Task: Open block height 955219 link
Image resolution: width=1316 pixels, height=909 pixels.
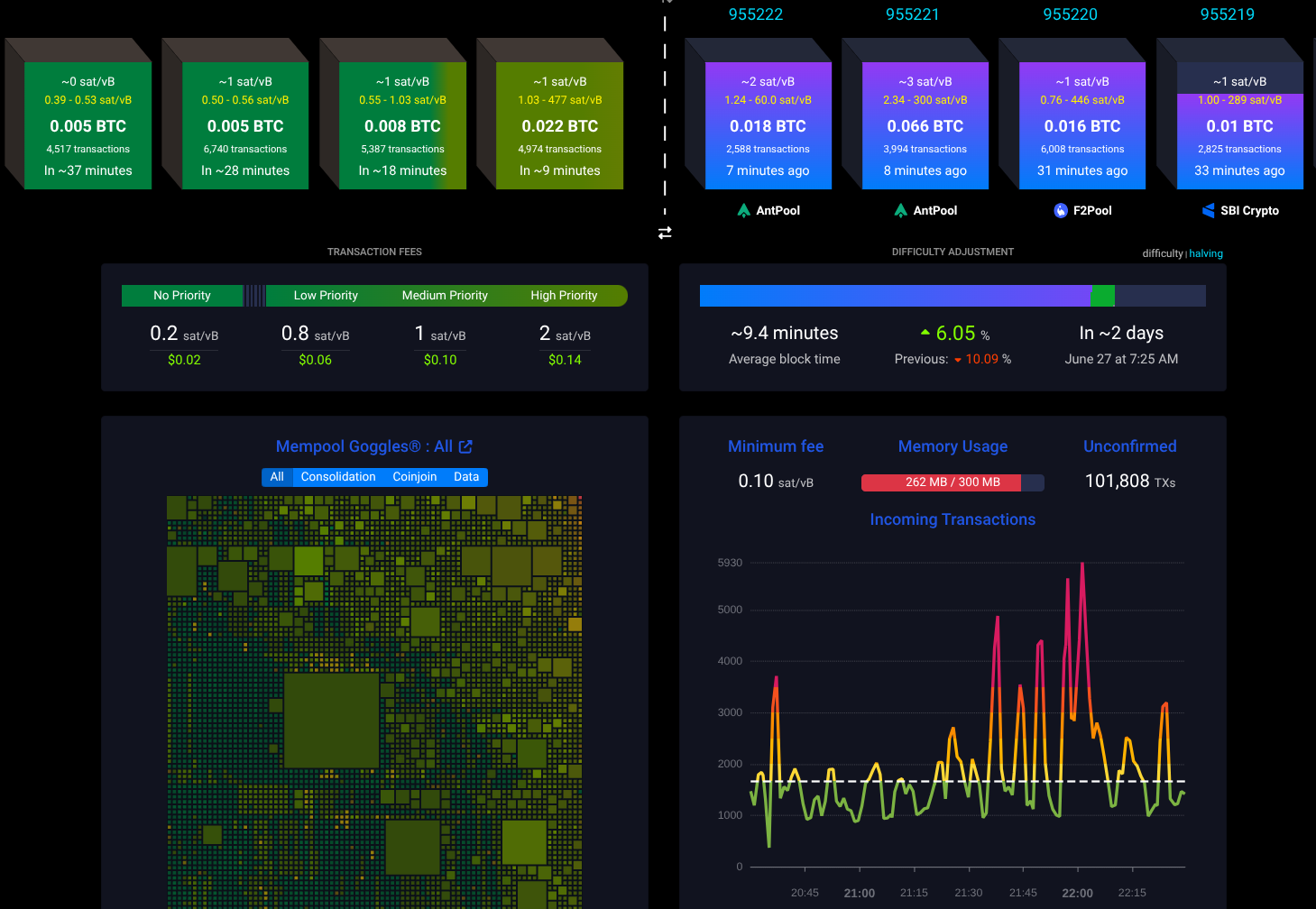Action: 1228,14
